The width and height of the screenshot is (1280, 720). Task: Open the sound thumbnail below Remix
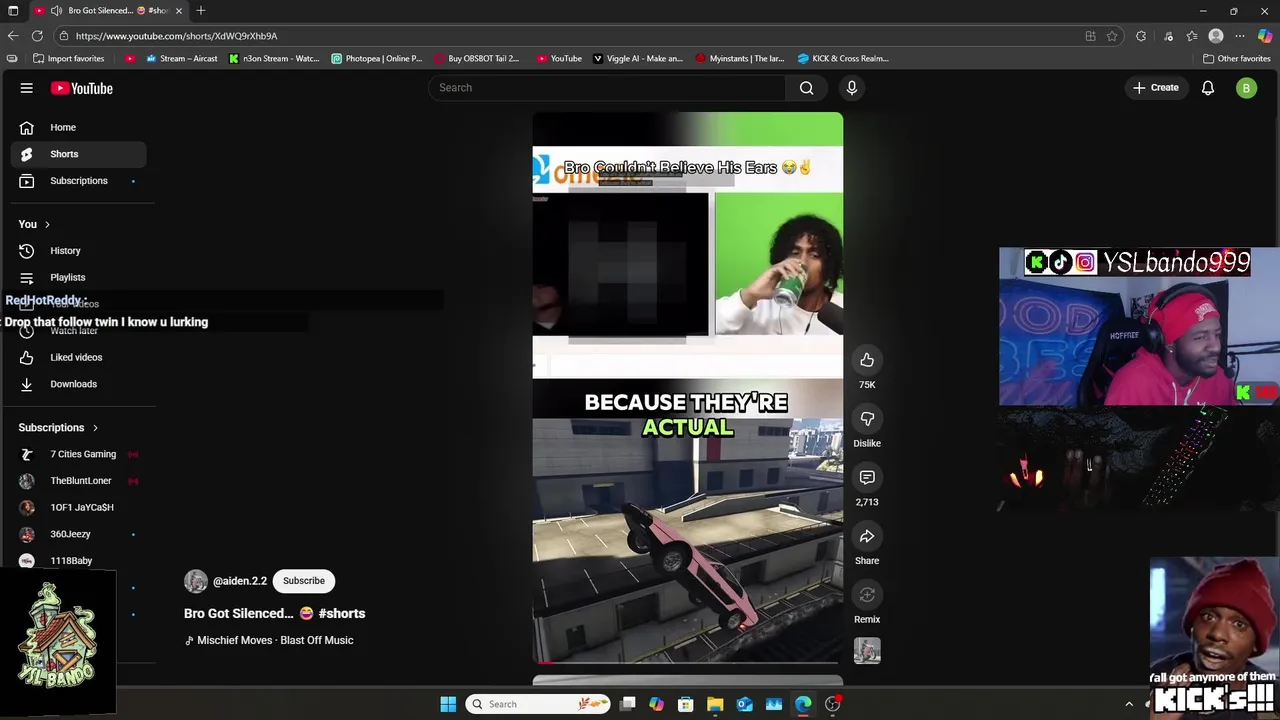click(867, 651)
